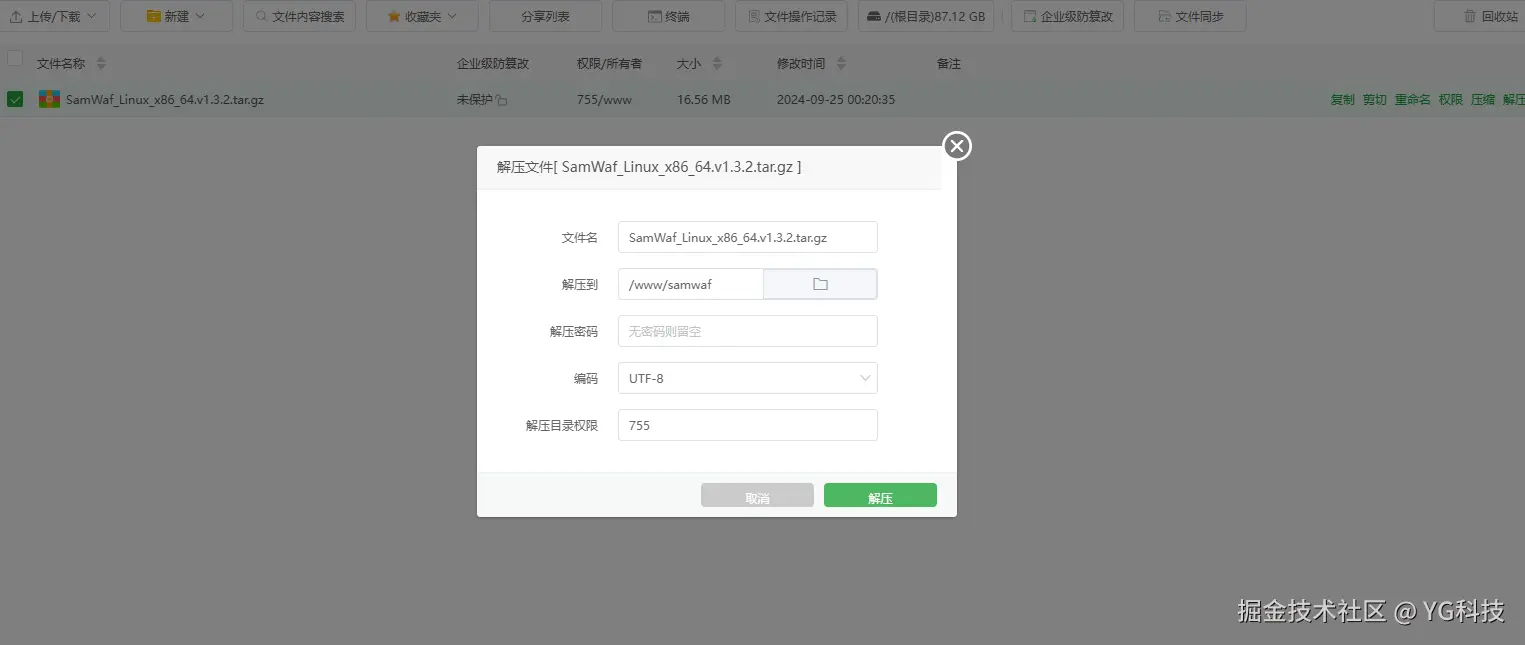Focus the 解压到 path input

click(690, 284)
